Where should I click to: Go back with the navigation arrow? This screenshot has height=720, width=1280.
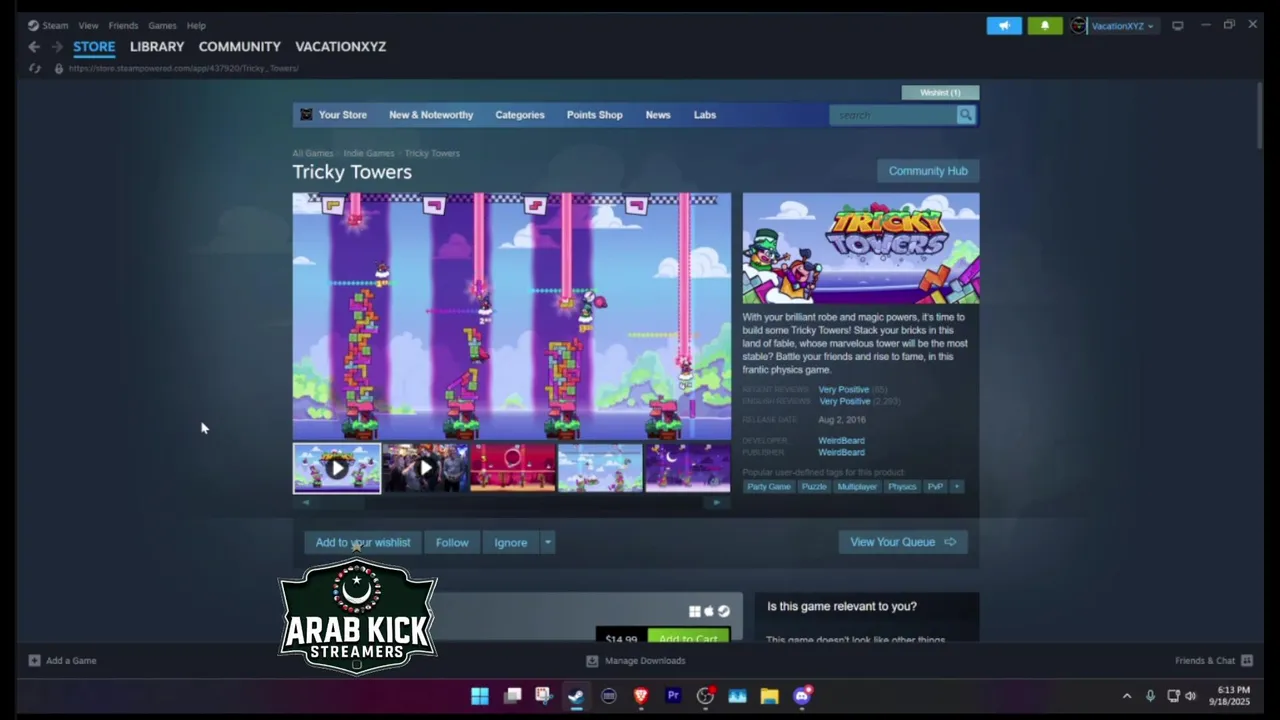[x=34, y=47]
